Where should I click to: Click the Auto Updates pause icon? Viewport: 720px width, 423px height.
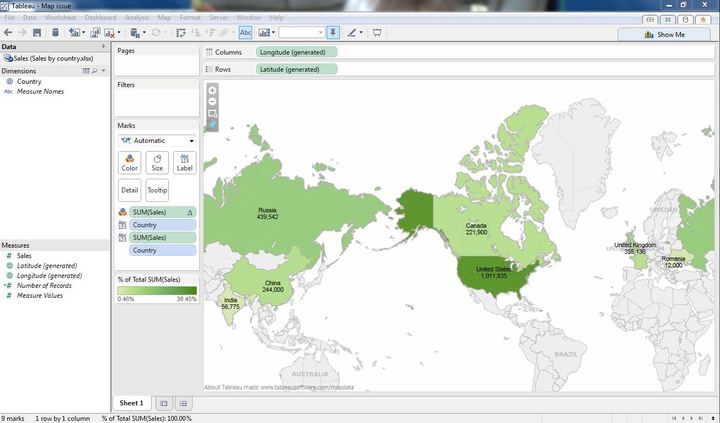pos(135,33)
